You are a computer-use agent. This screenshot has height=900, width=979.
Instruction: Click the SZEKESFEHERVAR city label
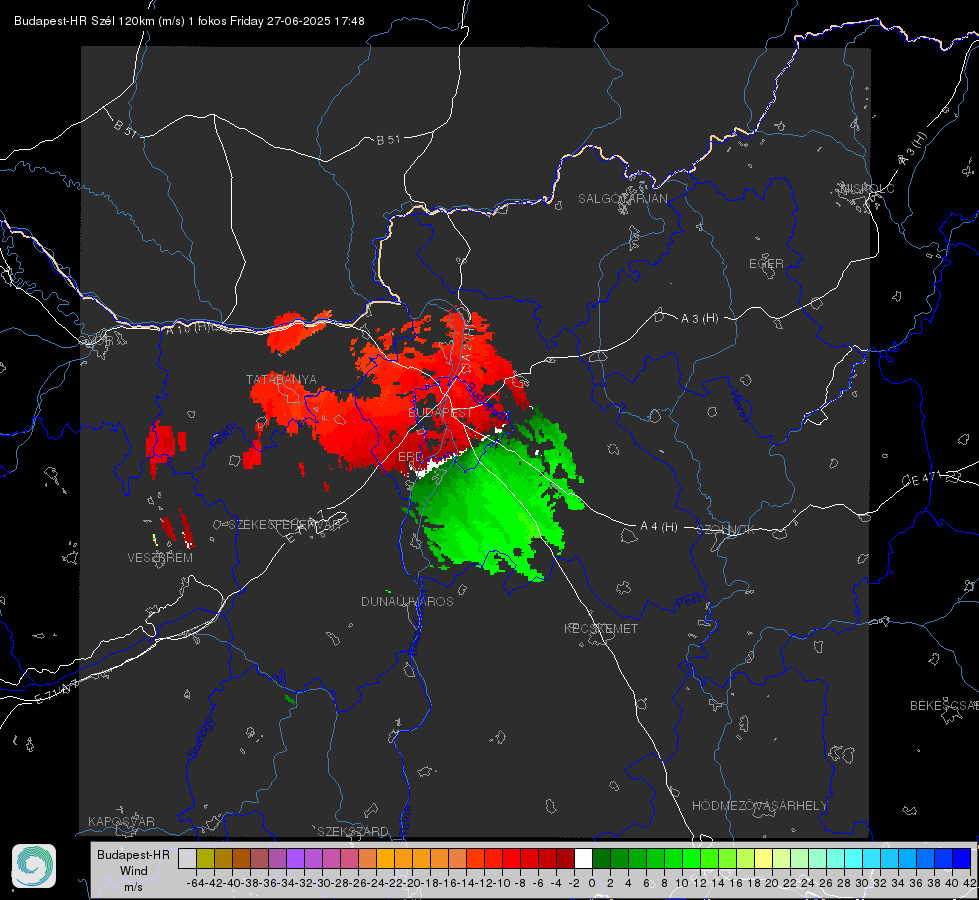click(x=285, y=525)
